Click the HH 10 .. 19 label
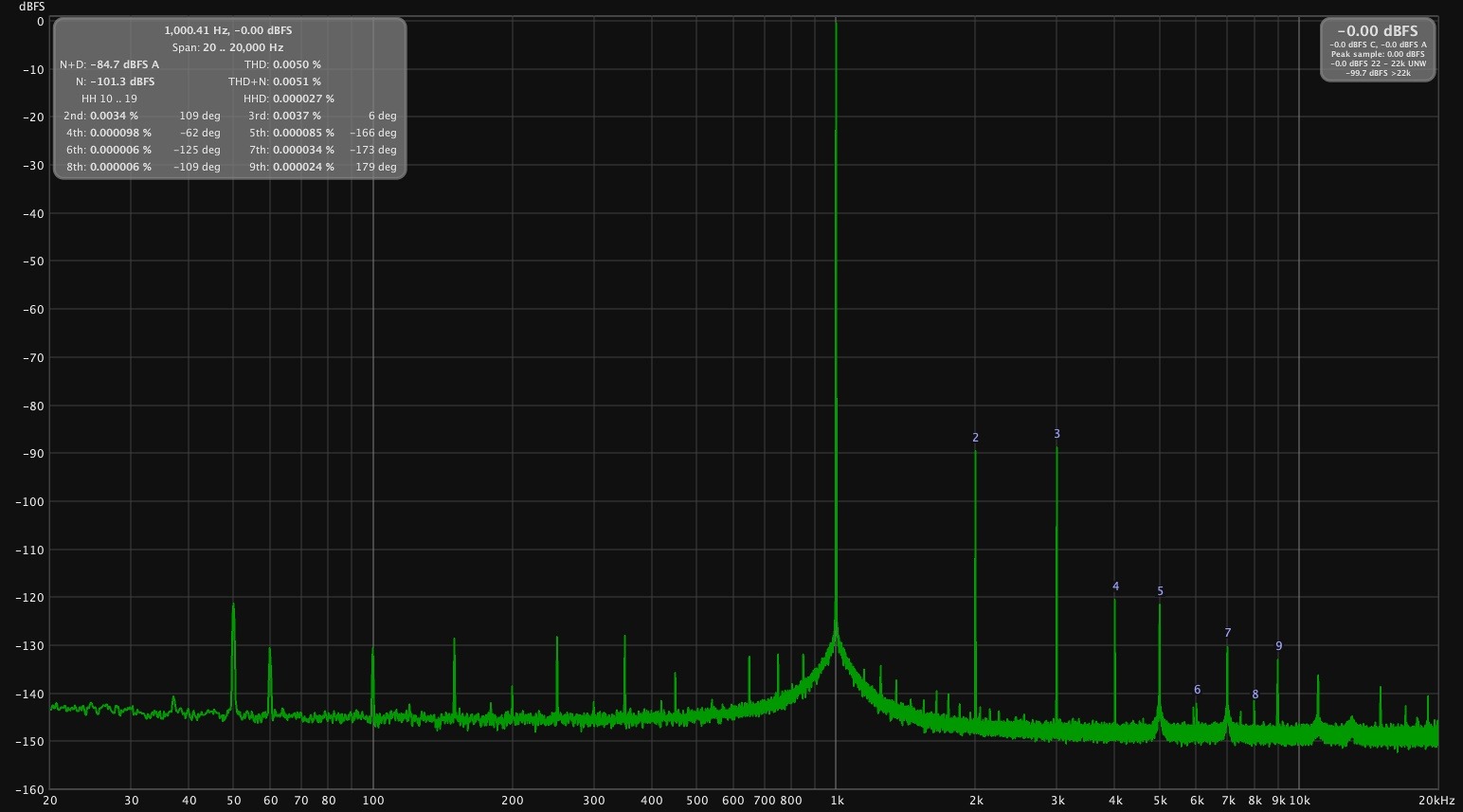Image resolution: width=1463 pixels, height=812 pixels. pyautogui.click(x=109, y=99)
